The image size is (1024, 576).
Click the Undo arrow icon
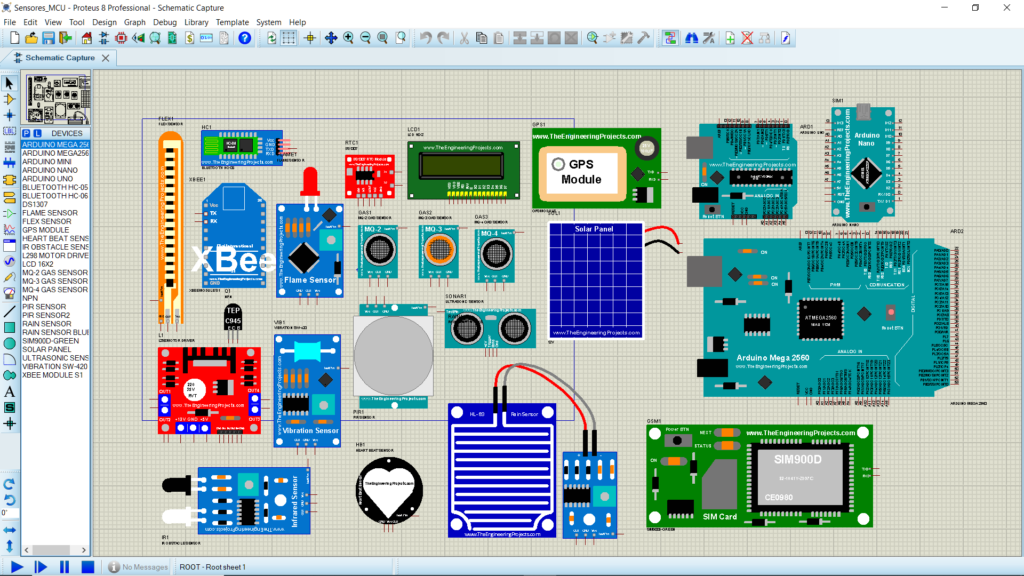[426, 38]
